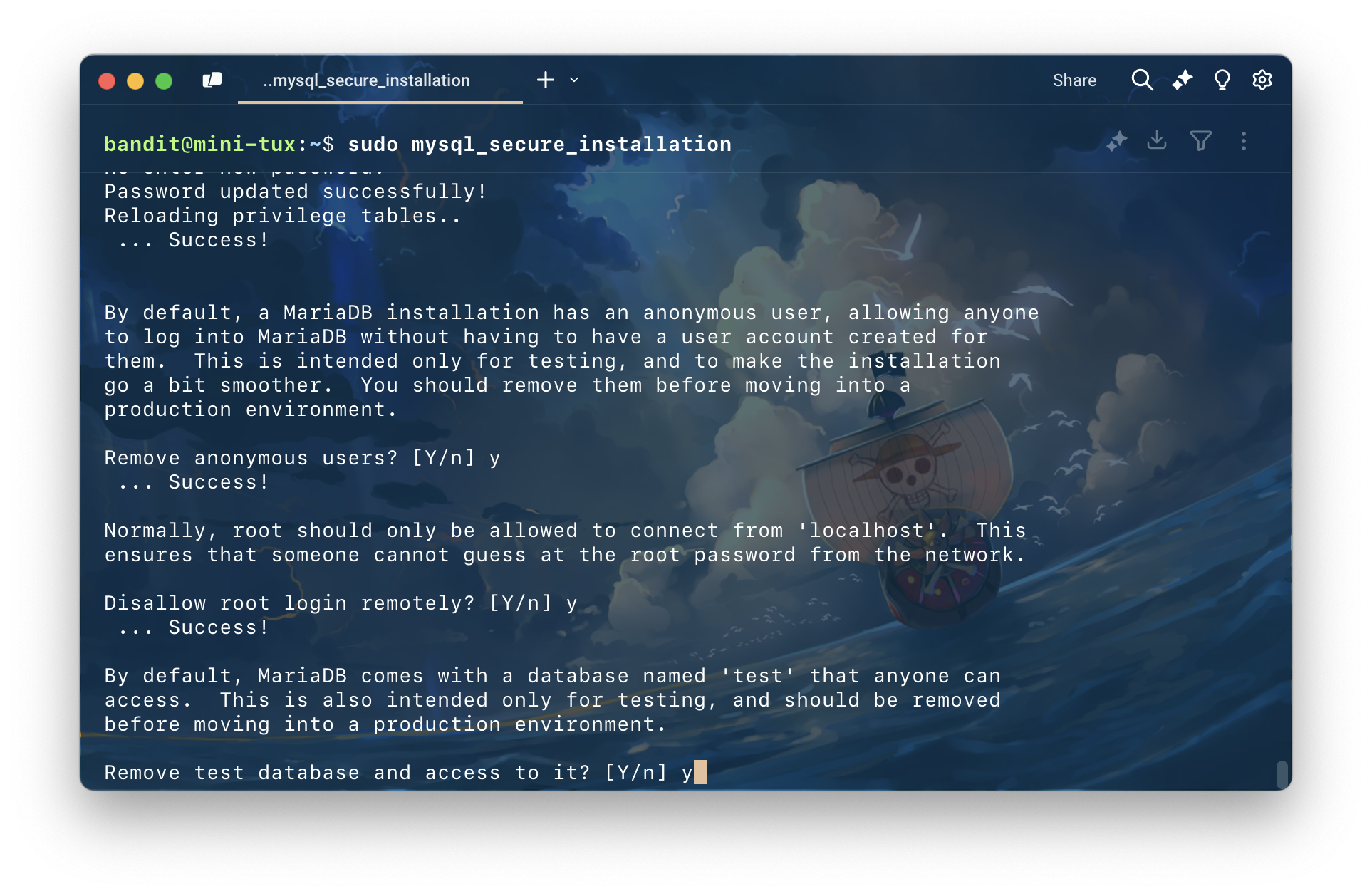The image size is (1372, 896).
Task: Click the line starting 'Normally, root should only'
Action: tap(566, 531)
